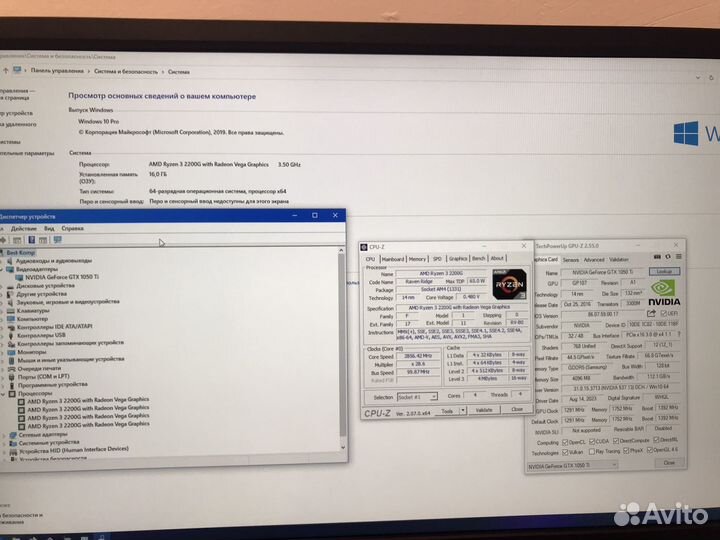This screenshot has width=720, height=540.
Task: Enable the Ray Tracing checkbox
Action: click(x=592, y=452)
